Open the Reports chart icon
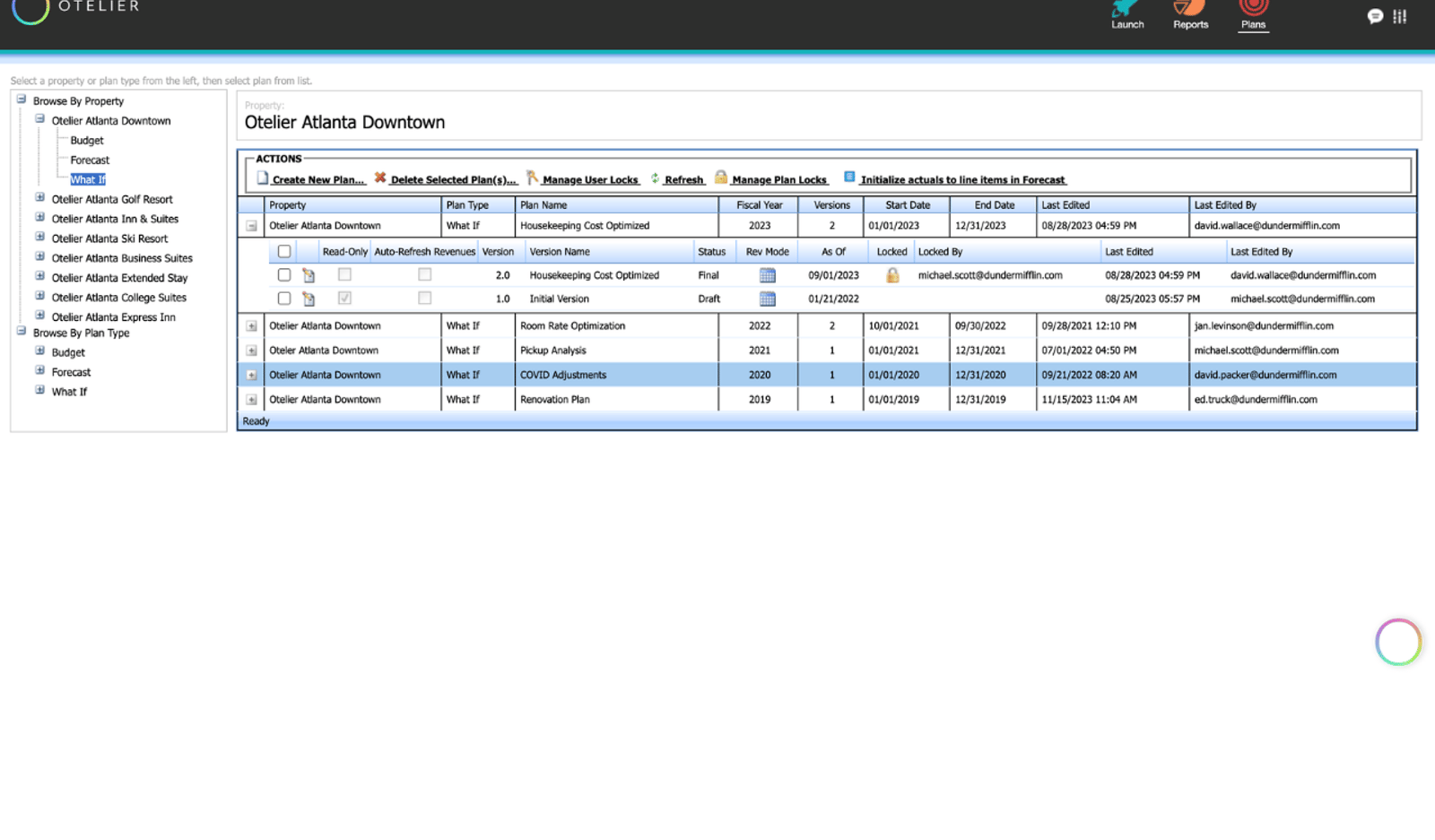The height and width of the screenshot is (840, 1435). pyautogui.click(x=1190, y=8)
